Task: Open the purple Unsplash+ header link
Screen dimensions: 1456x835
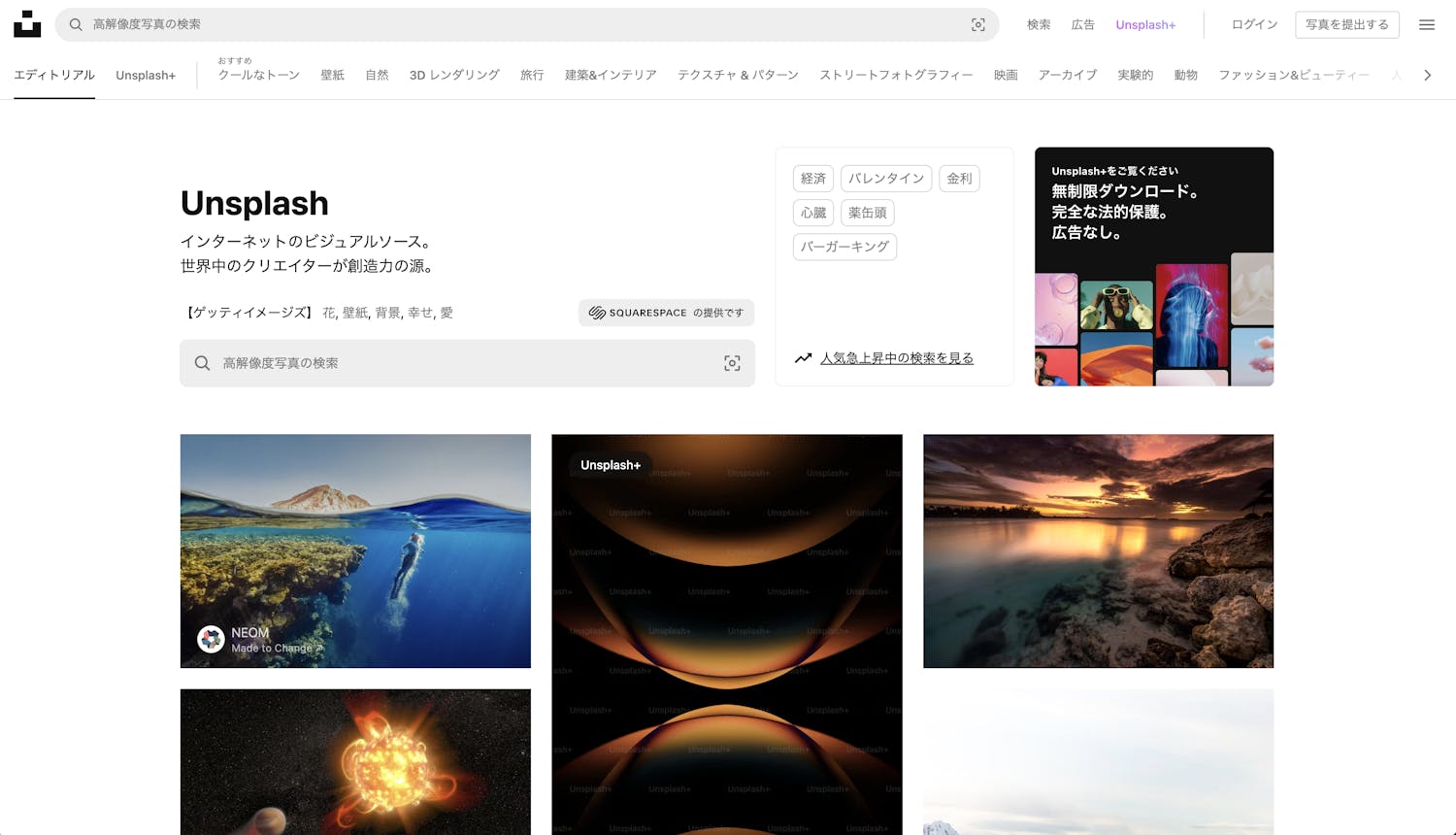Action: [x=1144, y=25]
